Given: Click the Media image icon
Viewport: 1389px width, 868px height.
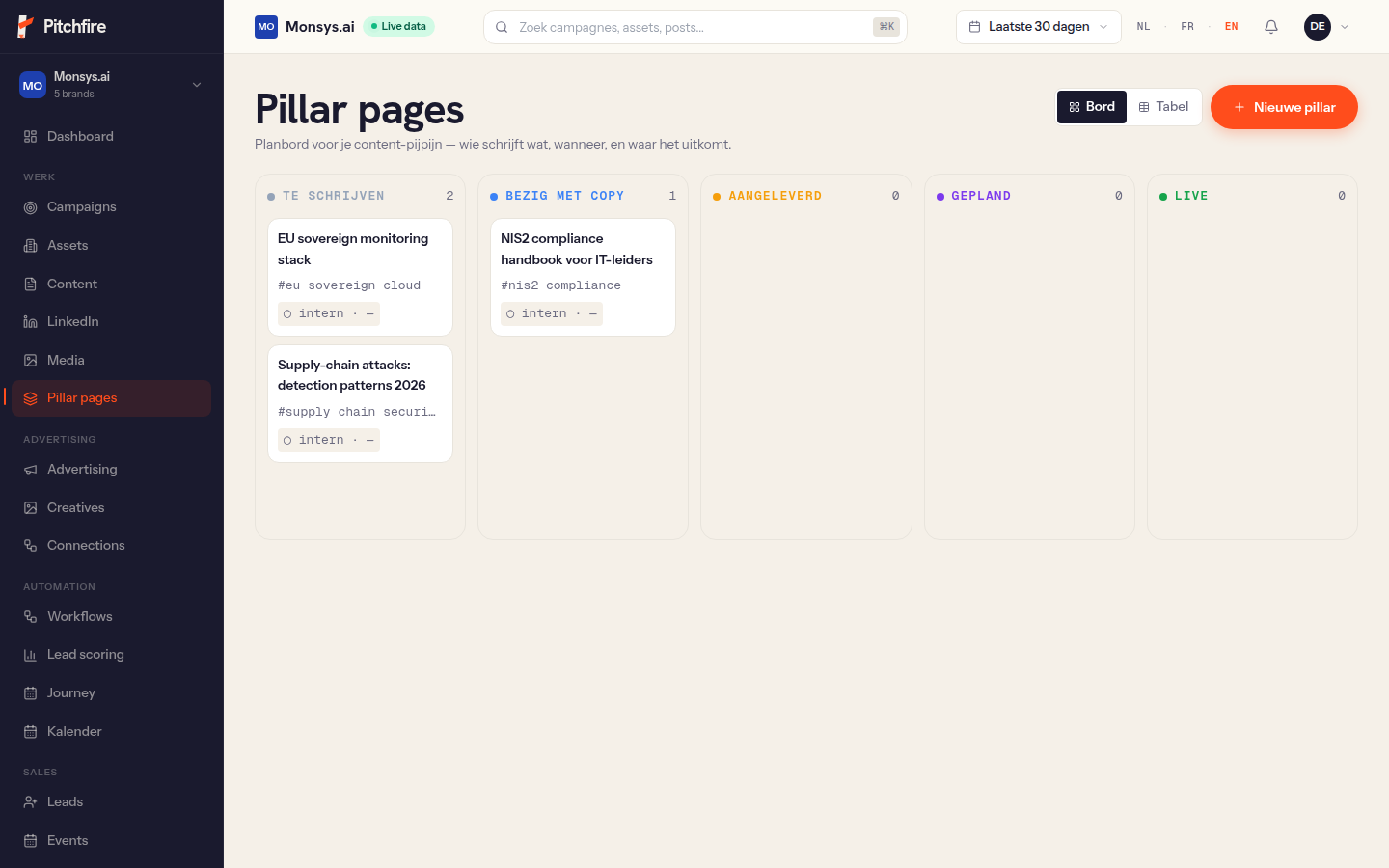Looking at the screenshot, I should tap(31, 361).
